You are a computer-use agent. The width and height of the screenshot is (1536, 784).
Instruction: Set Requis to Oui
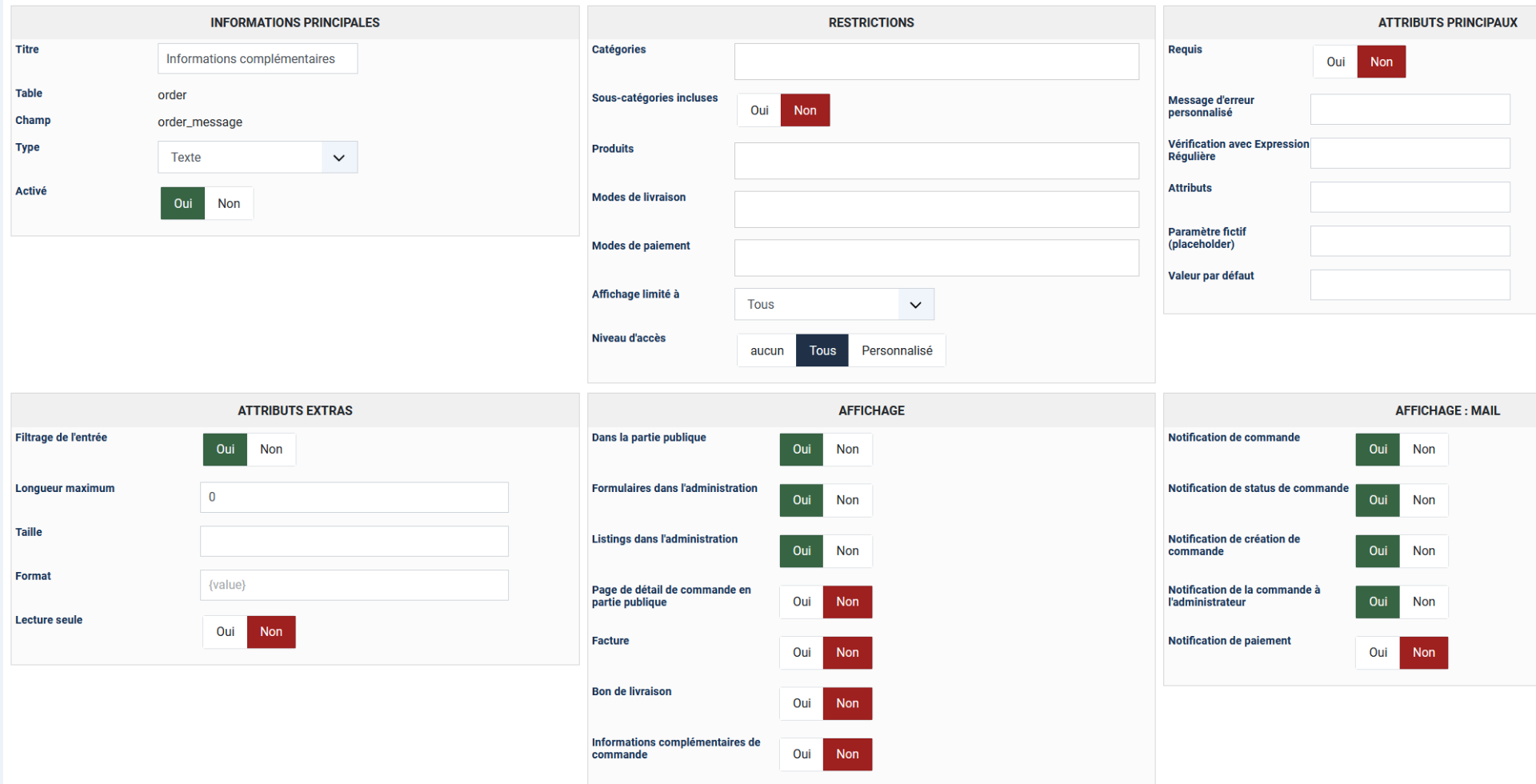1335,62
